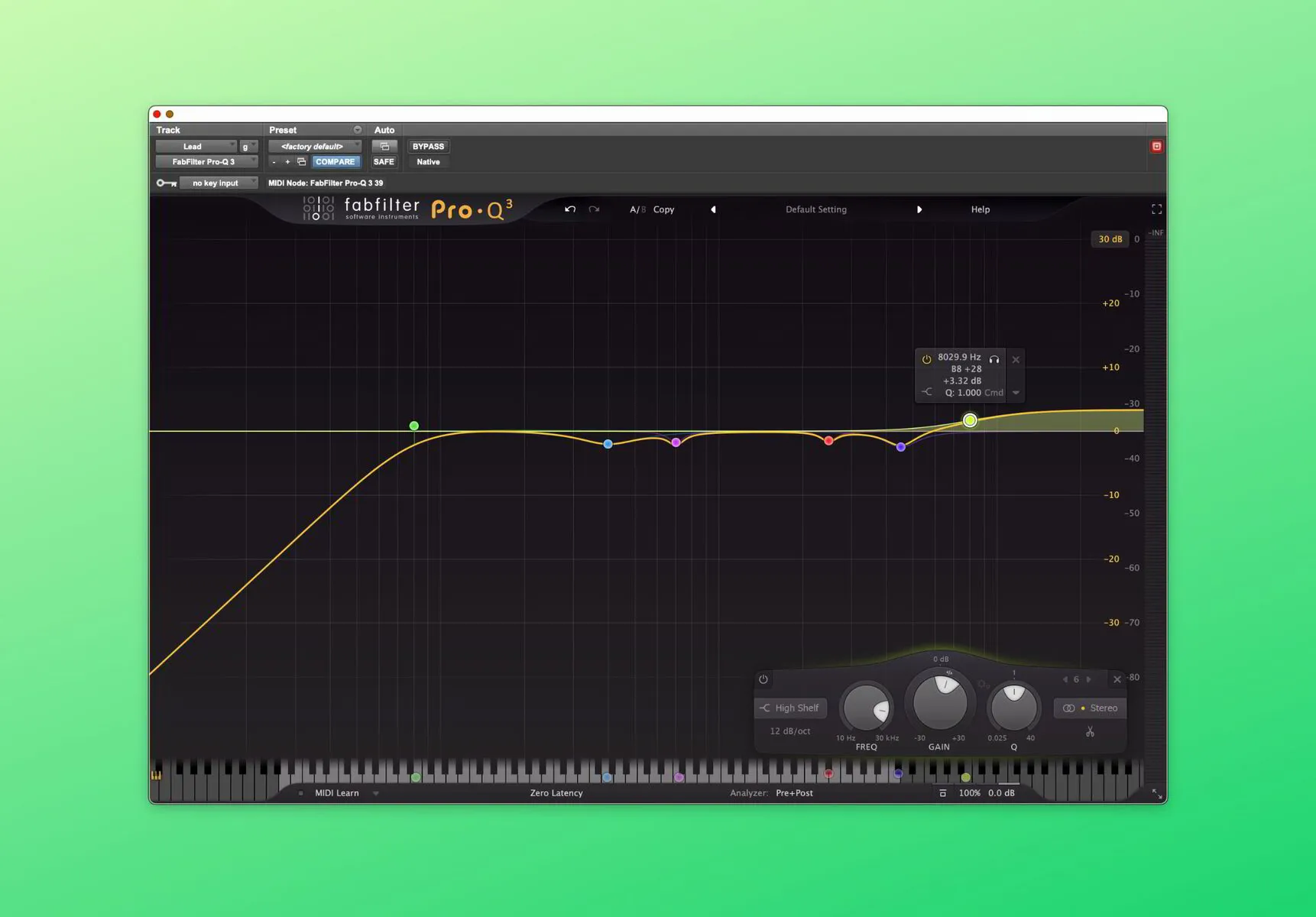Close the band control panel X
The height and width of the screenshot is (917, 1316).
pyautogui.click(x=1117, y=679)
